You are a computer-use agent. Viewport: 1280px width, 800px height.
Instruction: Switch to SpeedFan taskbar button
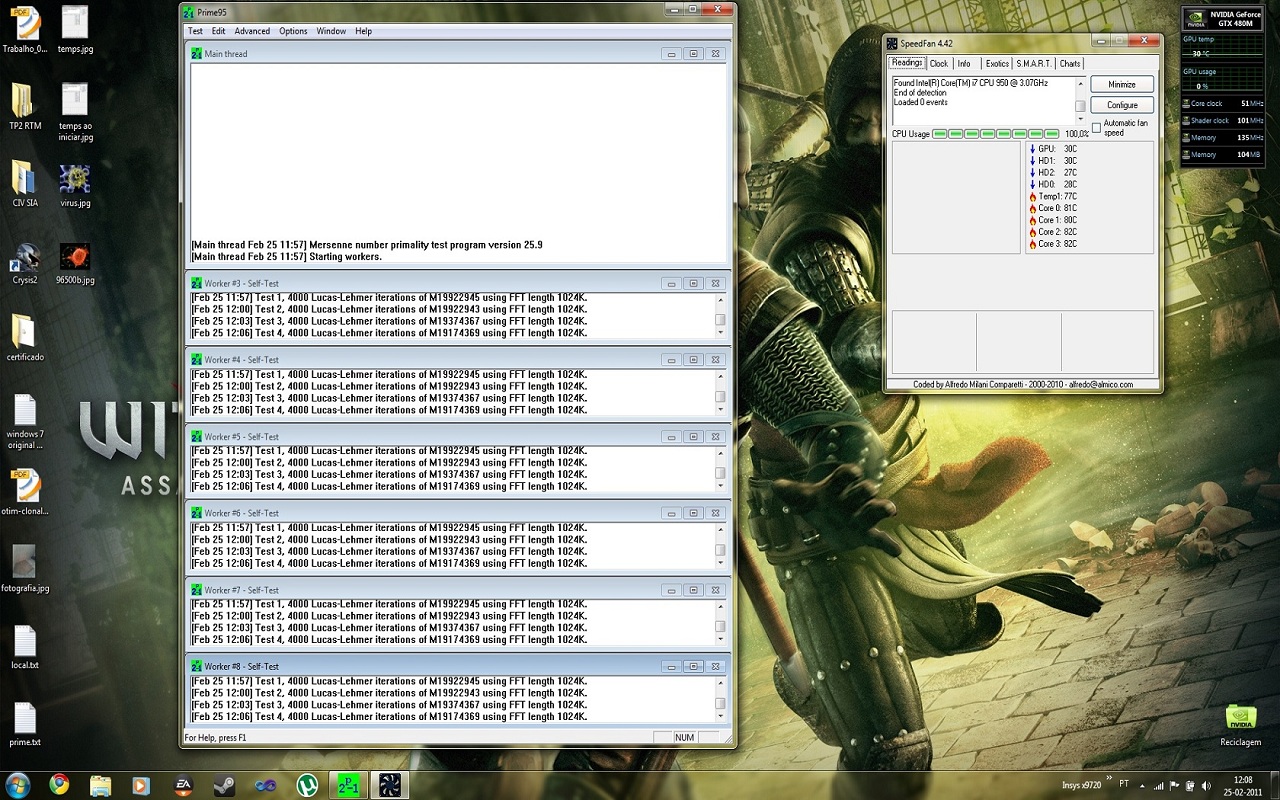pyautogui.click(x=389, y=785)
